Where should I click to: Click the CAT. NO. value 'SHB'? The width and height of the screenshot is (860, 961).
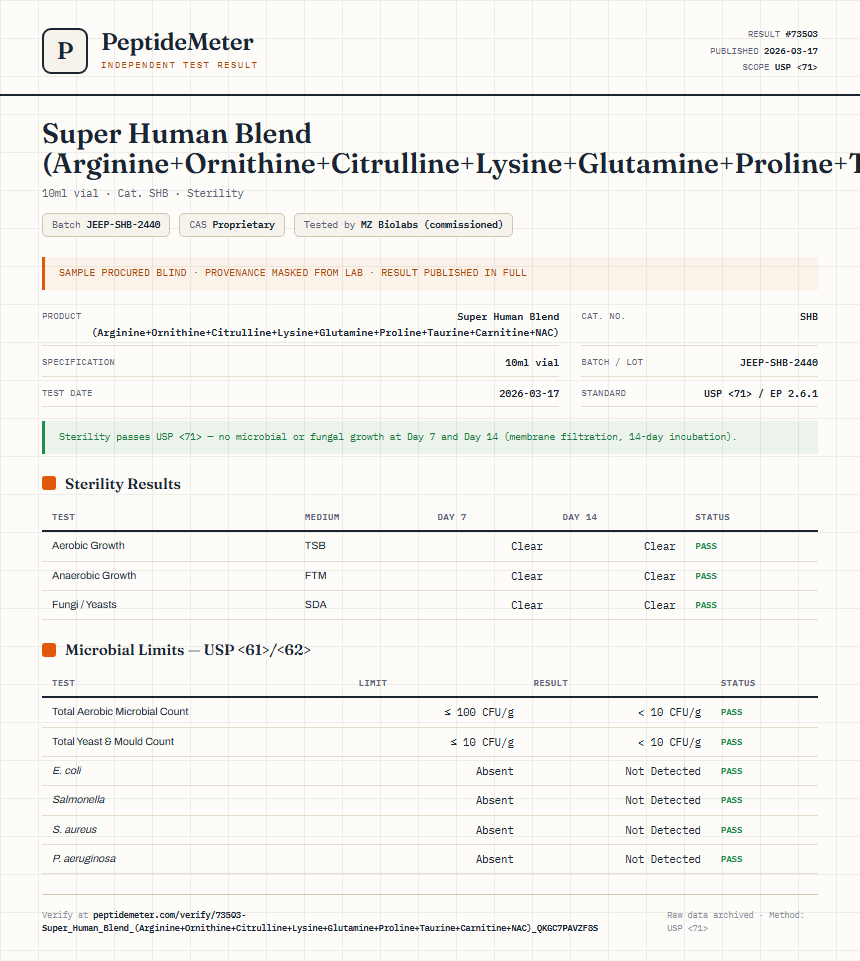809,317
